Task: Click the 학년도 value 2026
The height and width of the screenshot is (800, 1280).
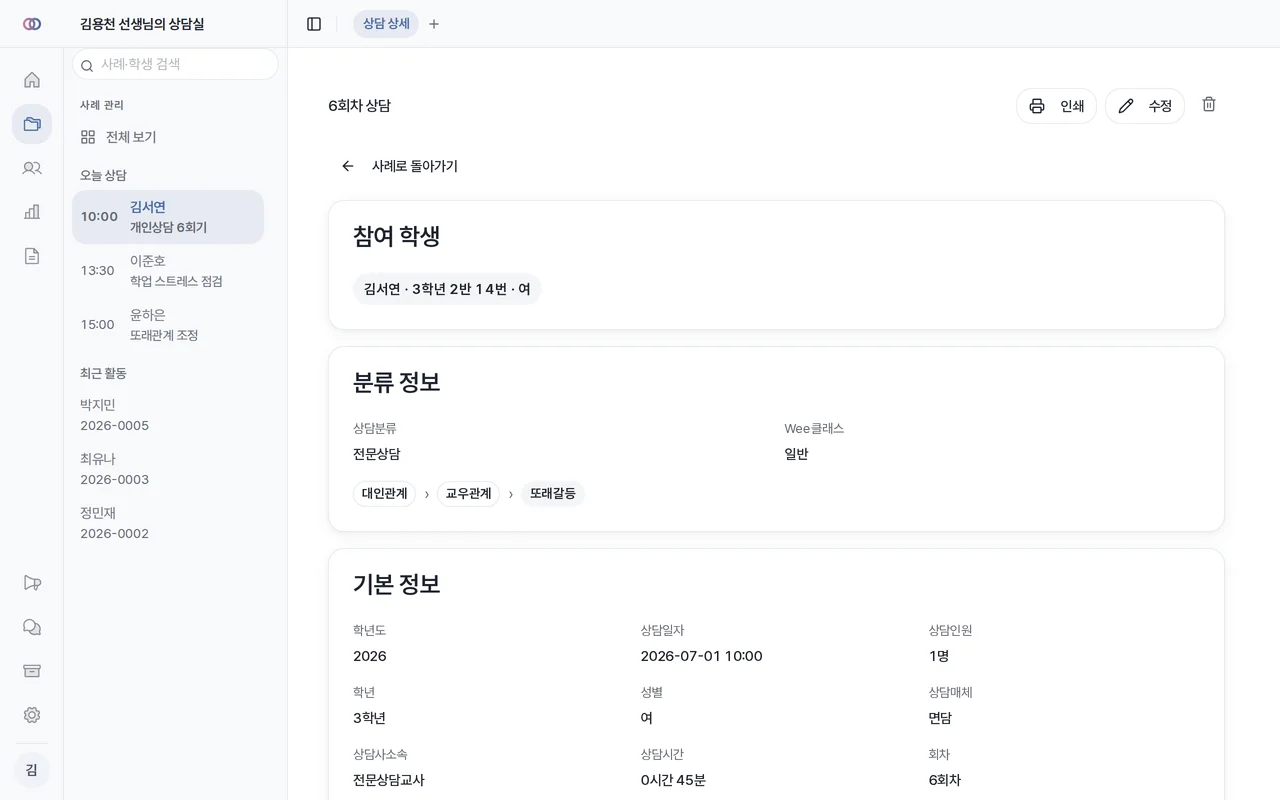Action: [x=370, y=656]
